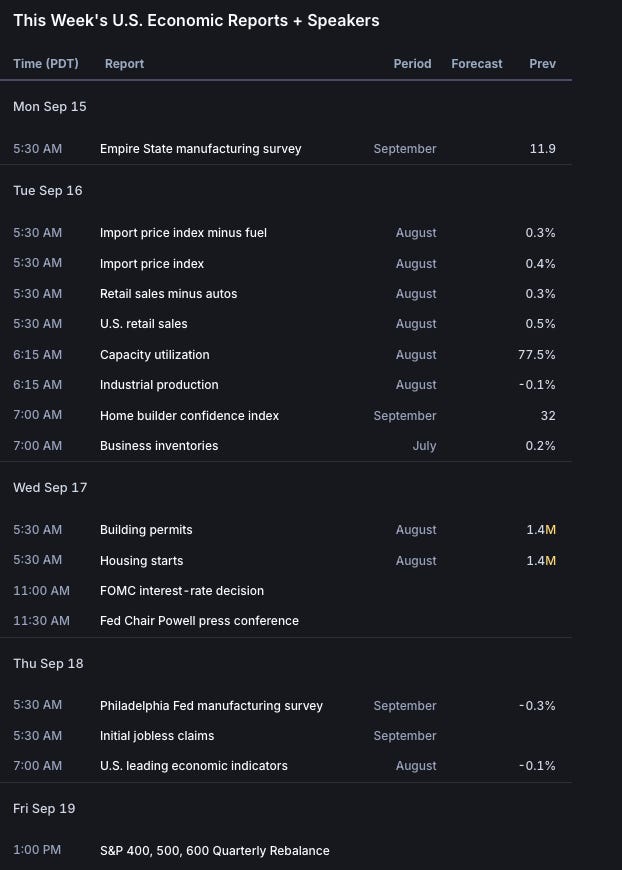
Task: Open U.S. leading economic indicators
Action: [193, 766]
